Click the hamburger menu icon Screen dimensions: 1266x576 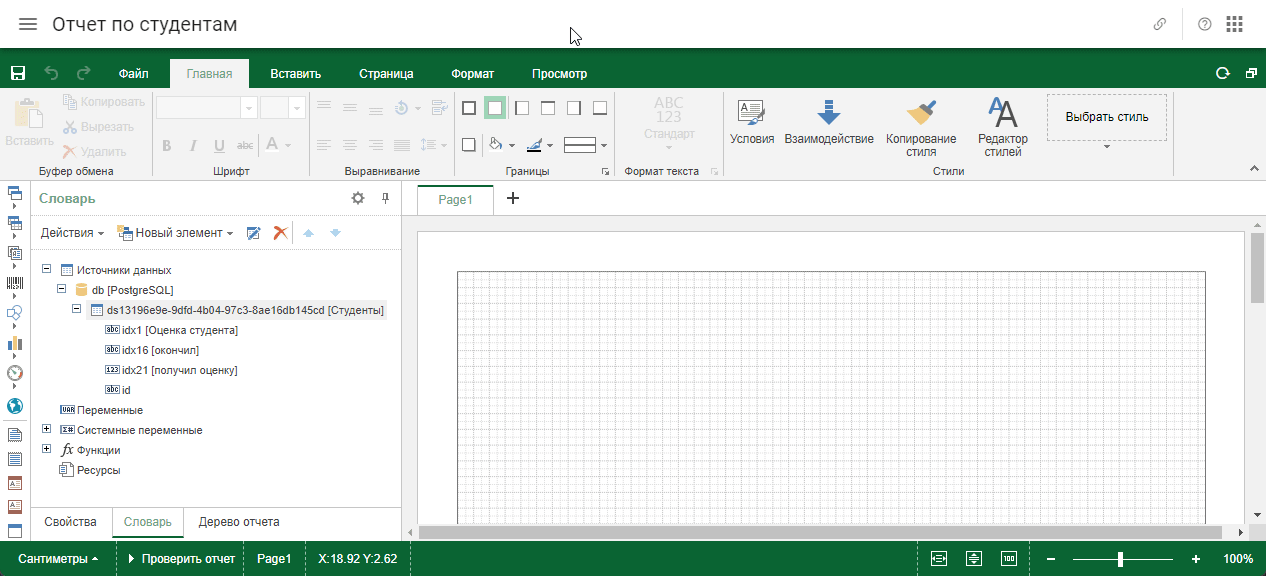click(x=28, y=24)
